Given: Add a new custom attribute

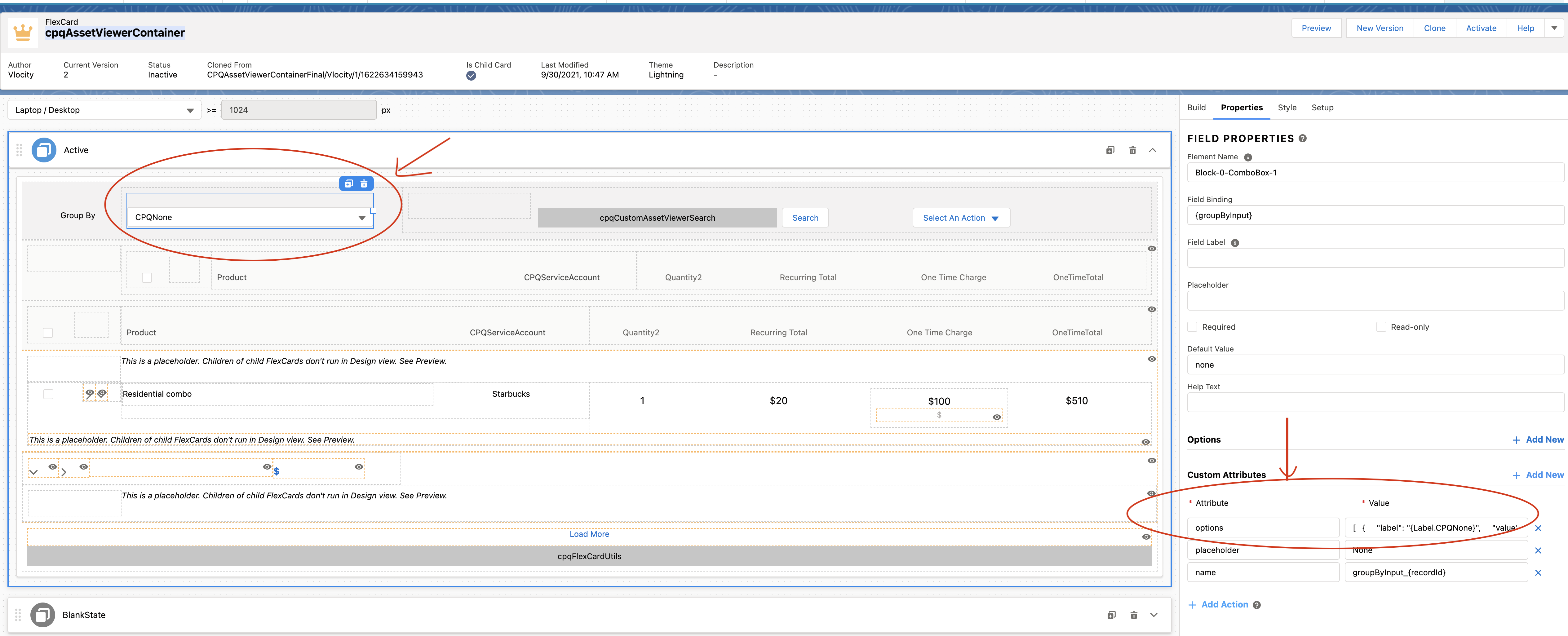Looking at the screenshot, I should point(1538,475).
